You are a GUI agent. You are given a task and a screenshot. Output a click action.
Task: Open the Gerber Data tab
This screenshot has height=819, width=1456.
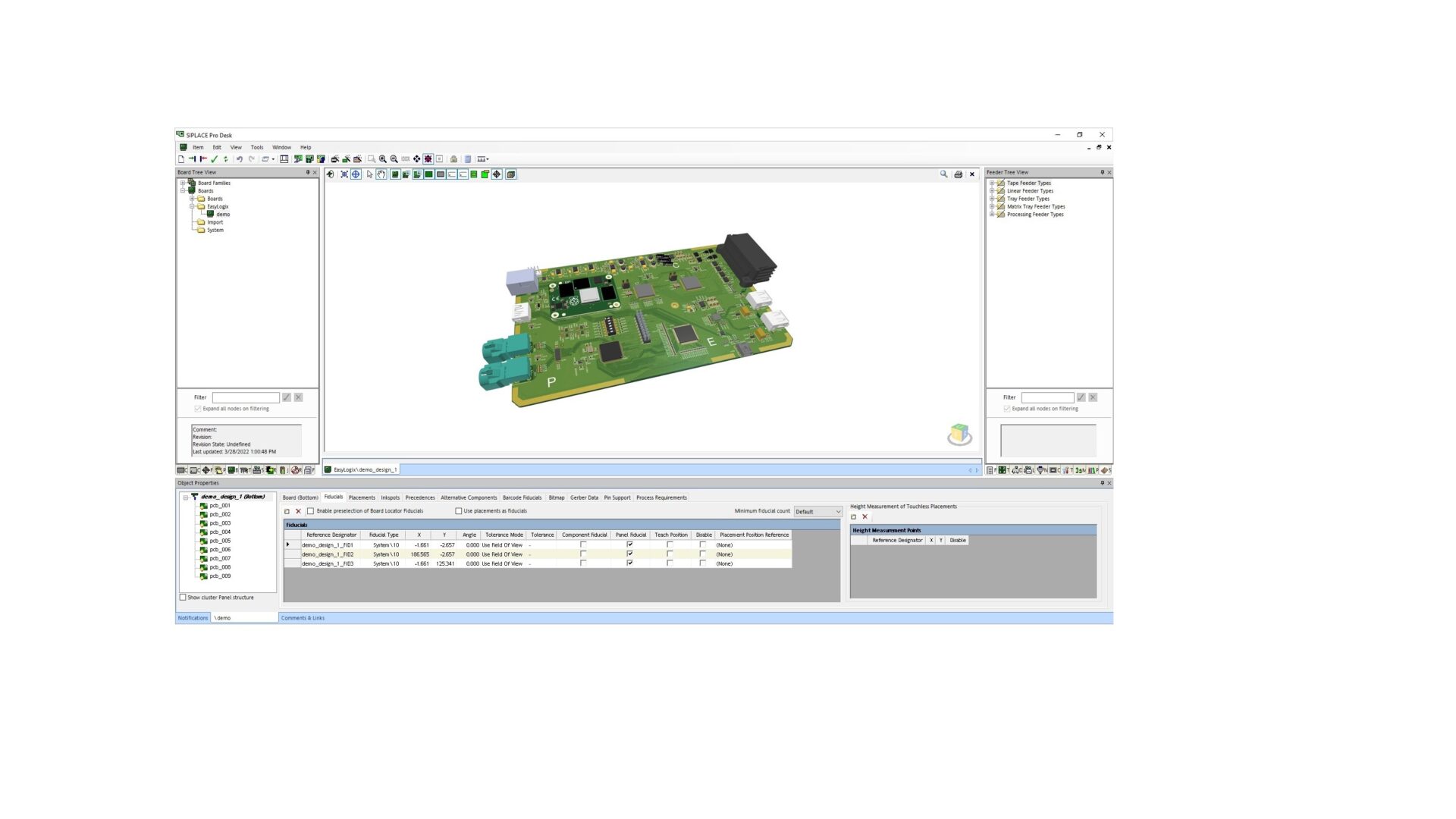click(584, 498)
